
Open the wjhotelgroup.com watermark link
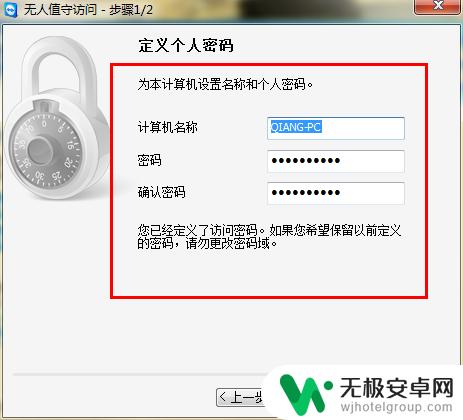(x=396, y=407)
